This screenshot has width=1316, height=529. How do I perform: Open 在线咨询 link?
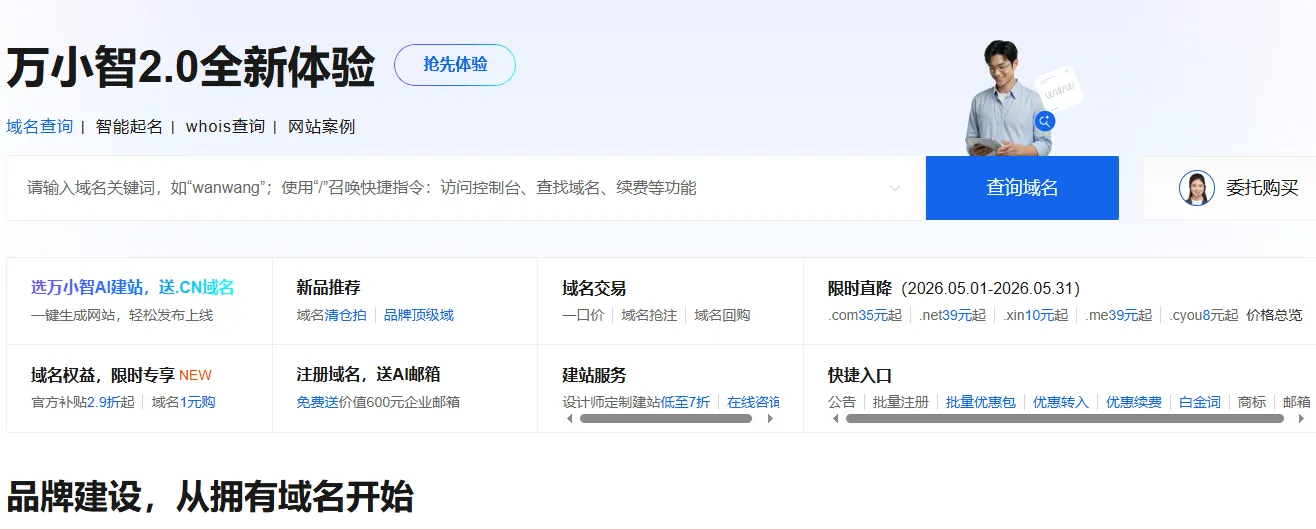coord(754,402)
